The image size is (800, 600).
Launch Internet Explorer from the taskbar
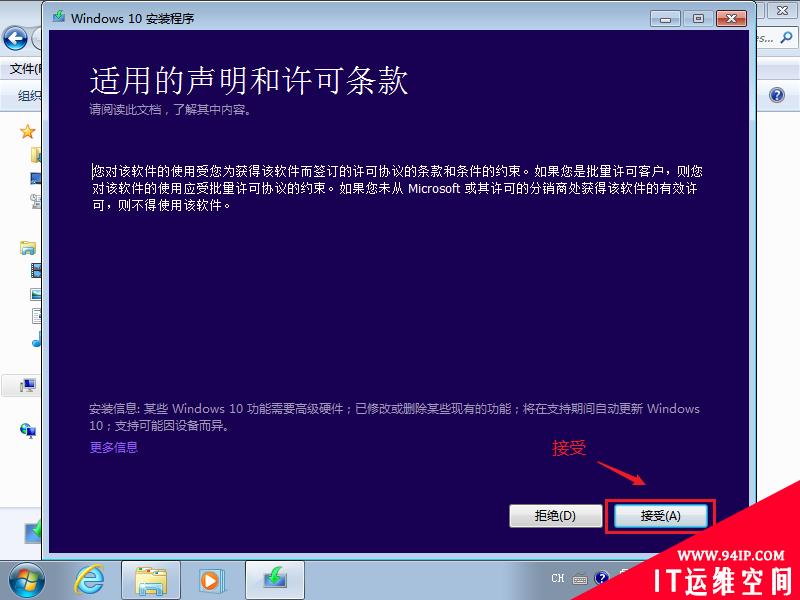[89, 580]
